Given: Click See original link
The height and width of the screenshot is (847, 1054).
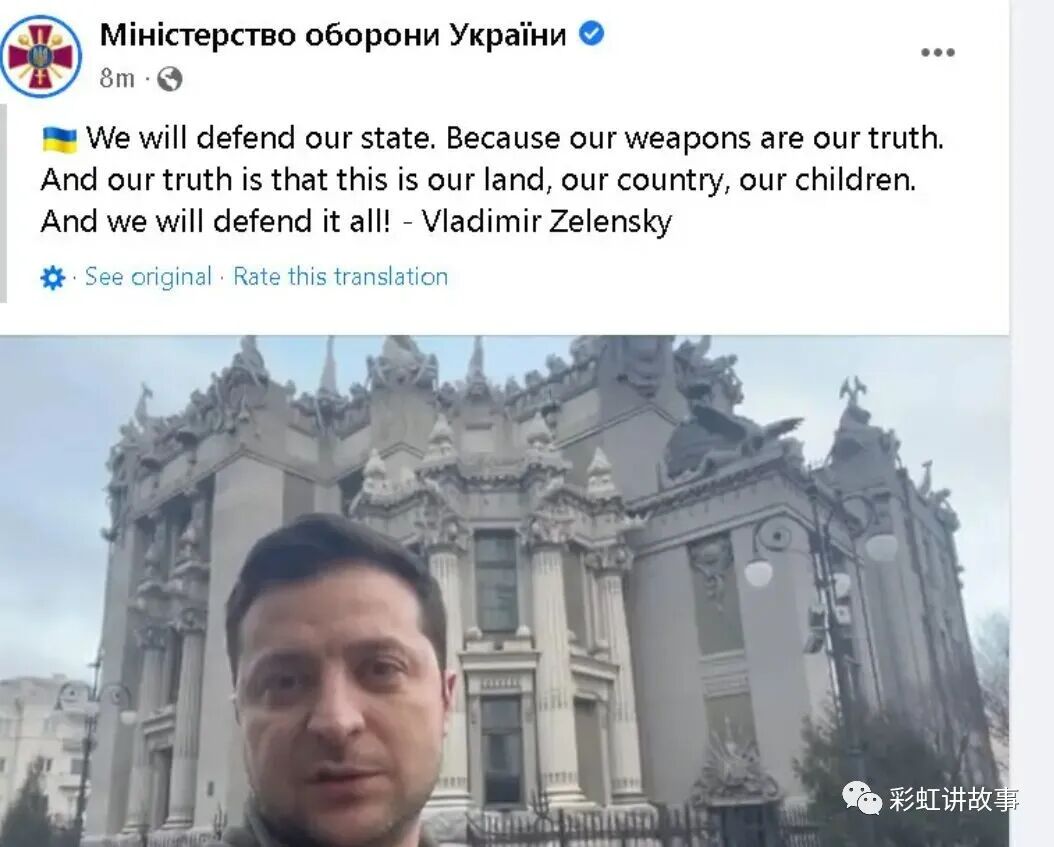Looking at the screenshot, I should pos(148,276).
